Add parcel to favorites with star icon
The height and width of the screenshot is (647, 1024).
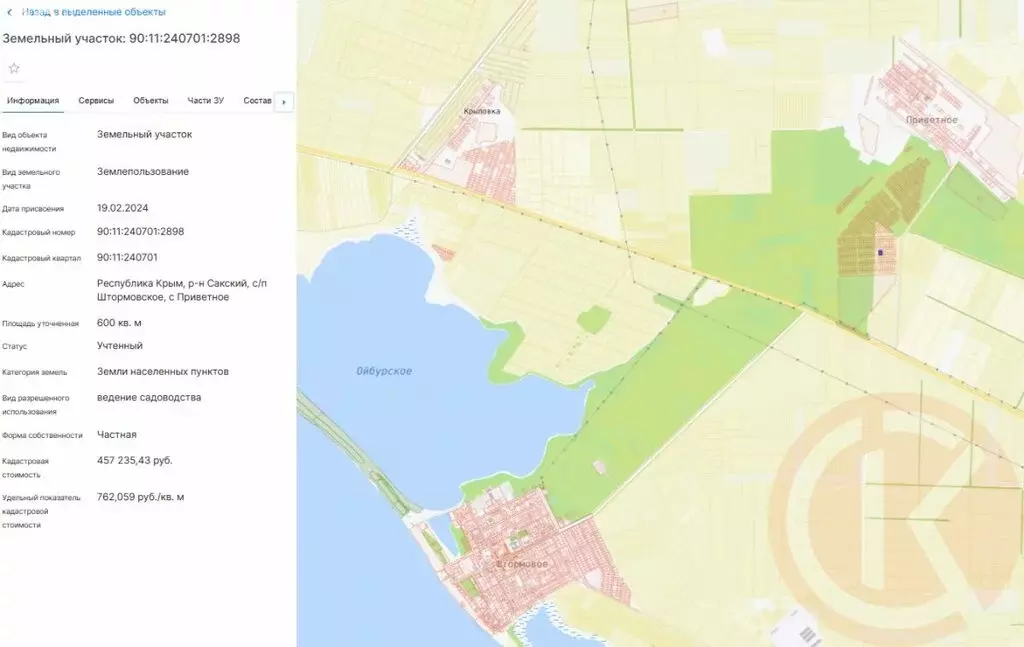(14, 68)
